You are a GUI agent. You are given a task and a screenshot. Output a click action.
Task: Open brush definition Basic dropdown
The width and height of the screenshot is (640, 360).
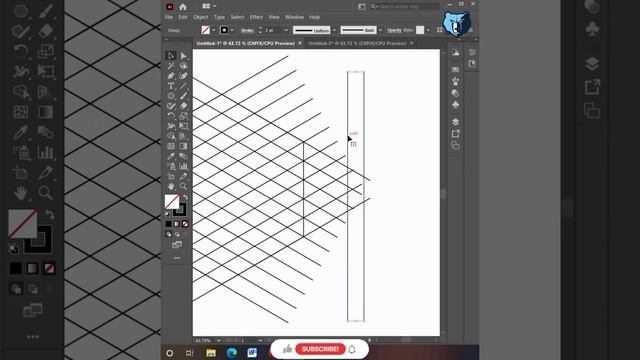tap(380, 30)
